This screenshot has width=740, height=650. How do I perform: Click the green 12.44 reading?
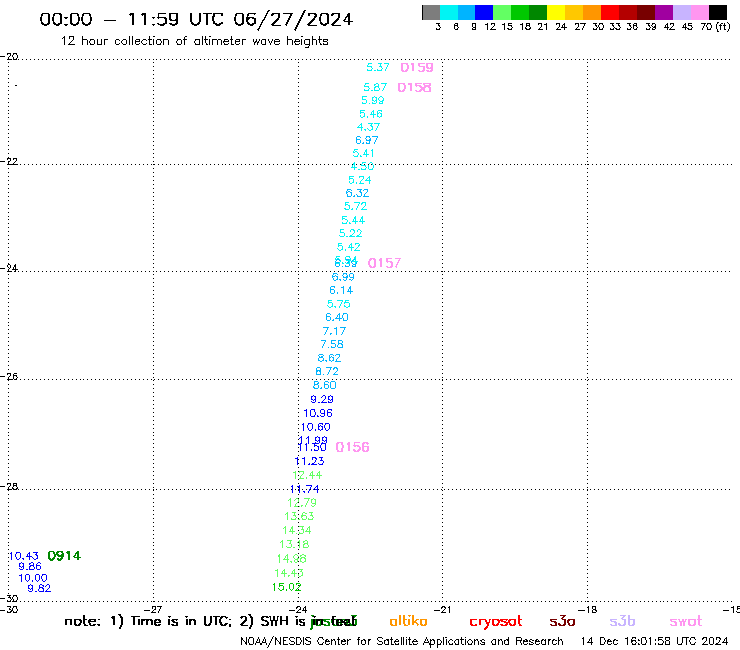307,475
